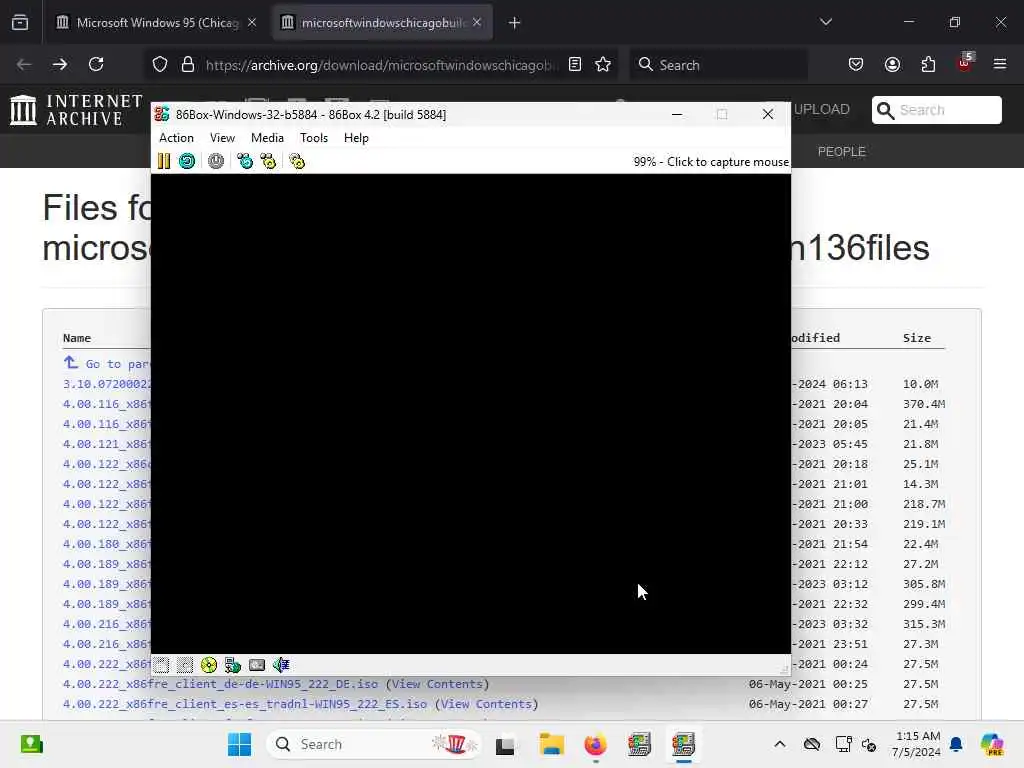Screen dimensions: 1024x768
Task: Open Firefox hamburger application menu
Action: [1000, 64]
